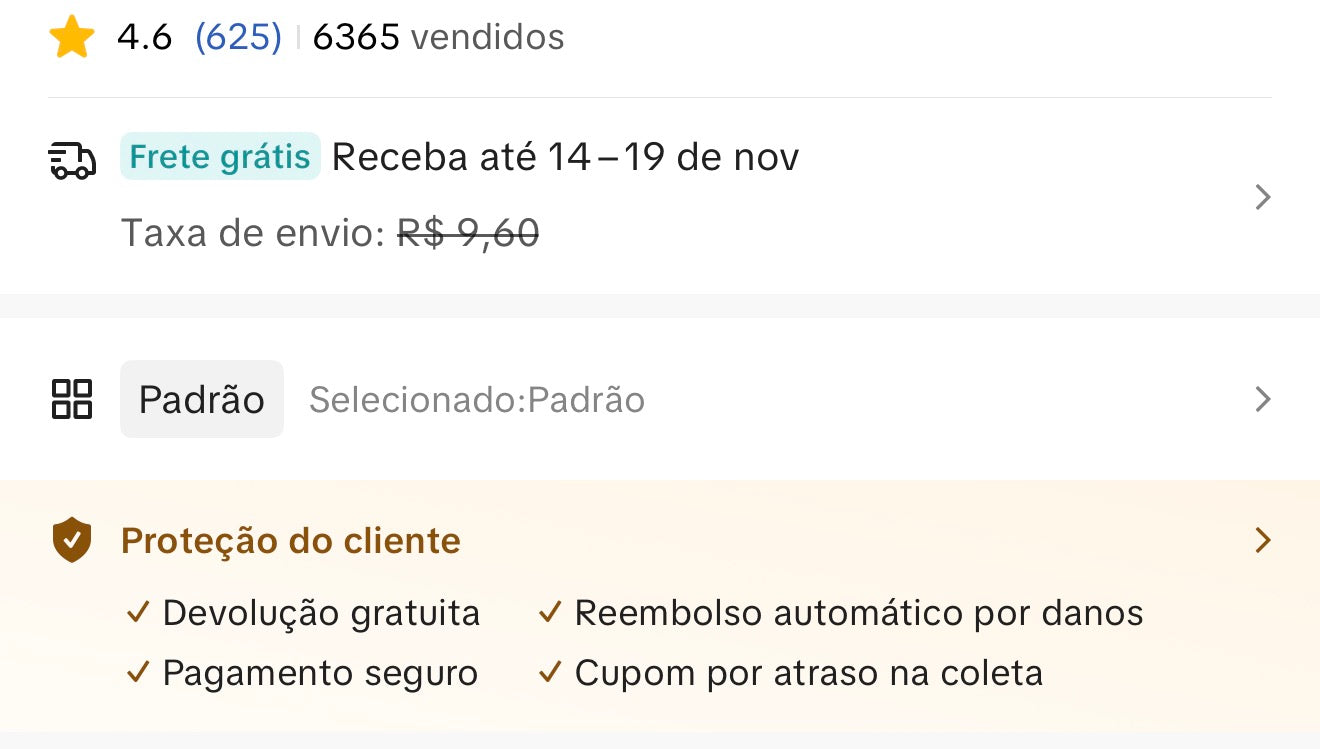Tap the checkmark beside Devolução gratuita
The width and height of the screenshot is (1320, 749).
138,612
